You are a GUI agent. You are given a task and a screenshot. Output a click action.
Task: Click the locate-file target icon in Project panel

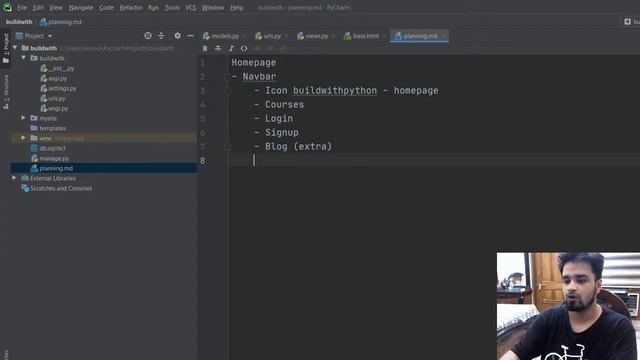[x=148, y=36]
